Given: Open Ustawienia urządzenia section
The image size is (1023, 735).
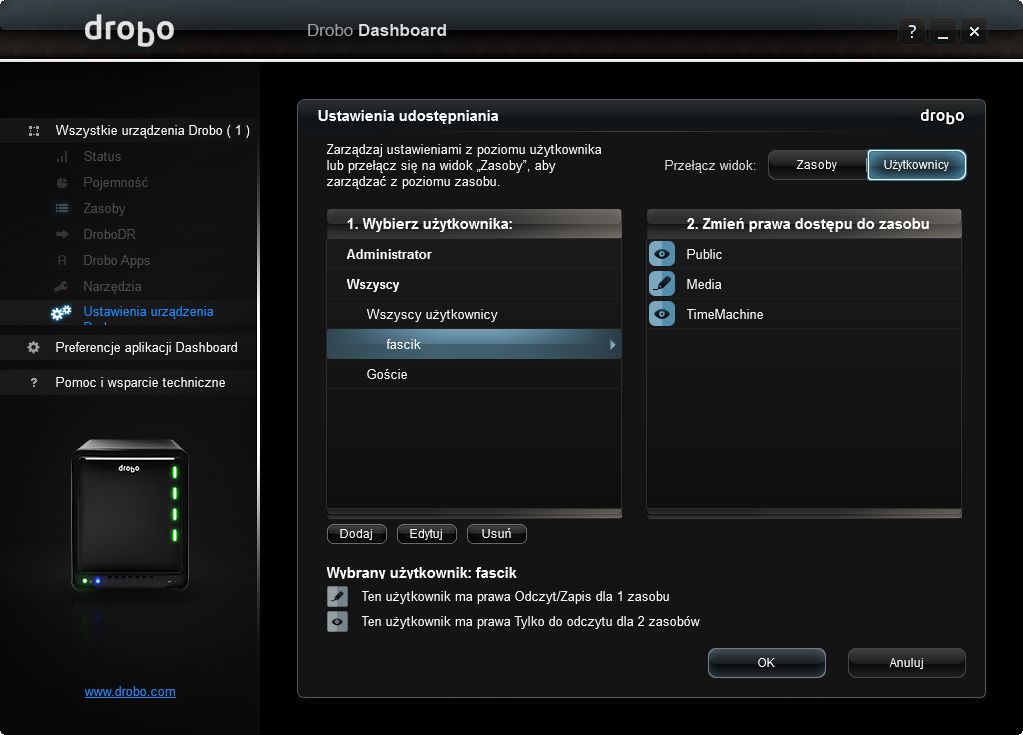Looking at the screenshot, I should point(148,312).
